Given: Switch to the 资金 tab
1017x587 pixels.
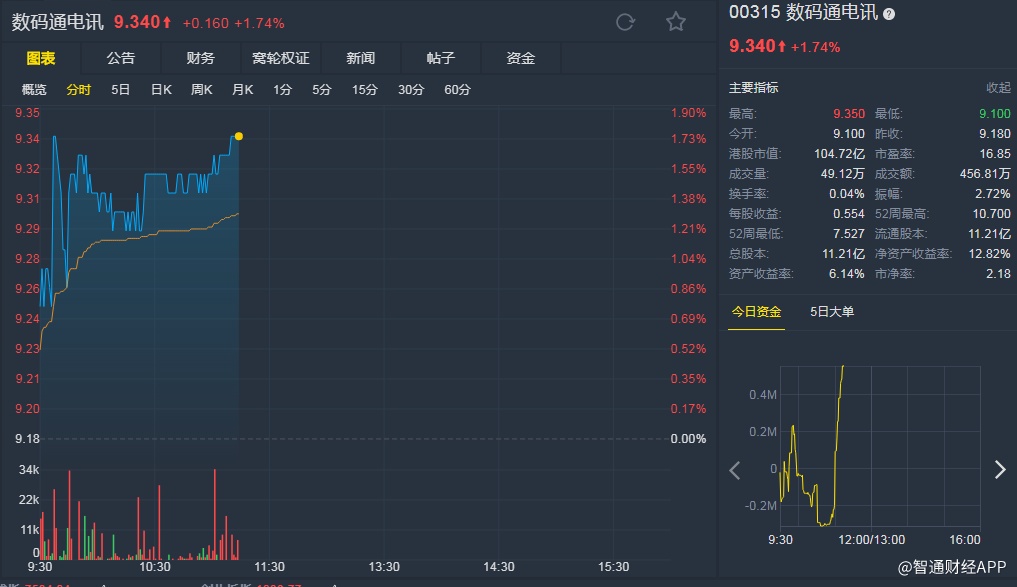Looking at the screenshot, I should (521, 58).
